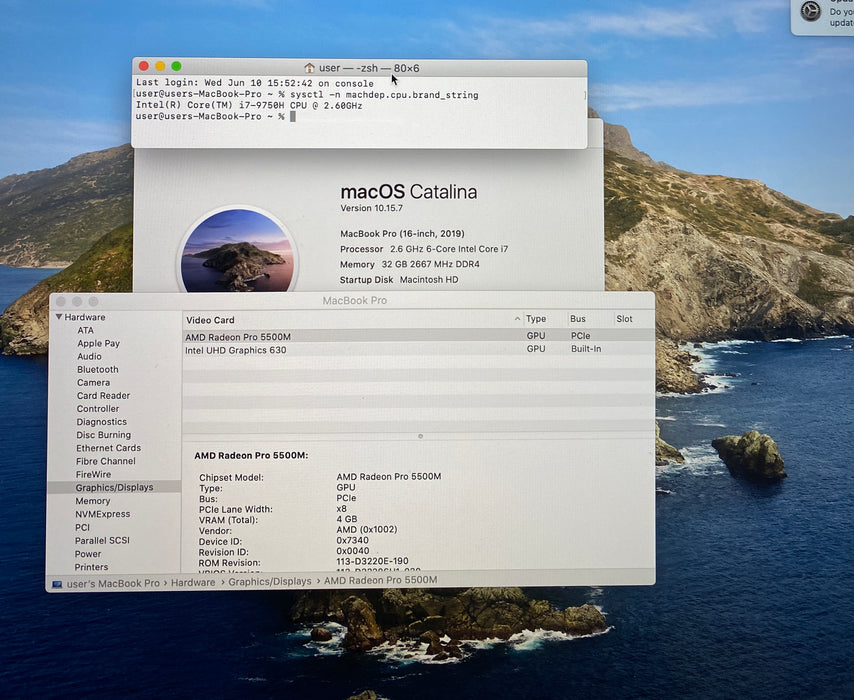Click the VRAM (Total) 4 GB value
The height and width of the screenshot is (700, 854).
347,519
